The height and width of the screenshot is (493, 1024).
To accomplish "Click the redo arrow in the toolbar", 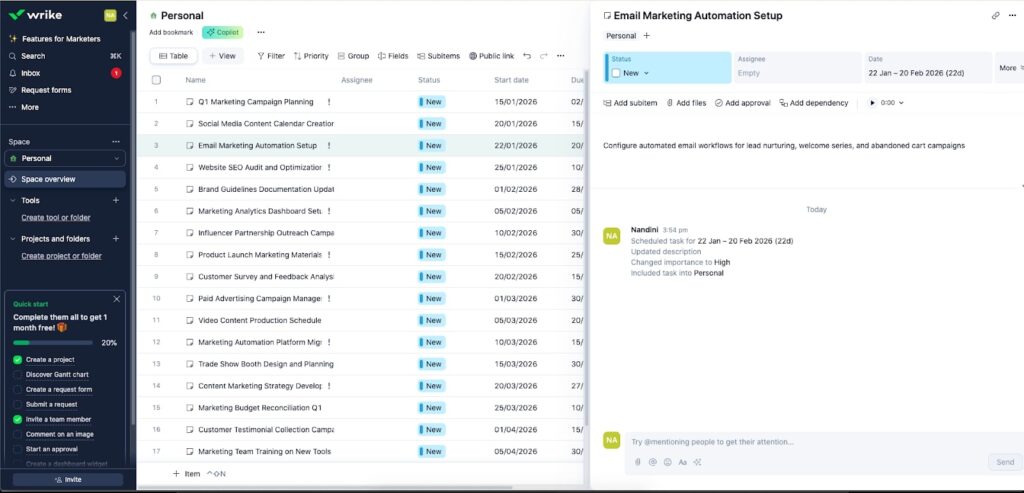I will tap(543, 56).
